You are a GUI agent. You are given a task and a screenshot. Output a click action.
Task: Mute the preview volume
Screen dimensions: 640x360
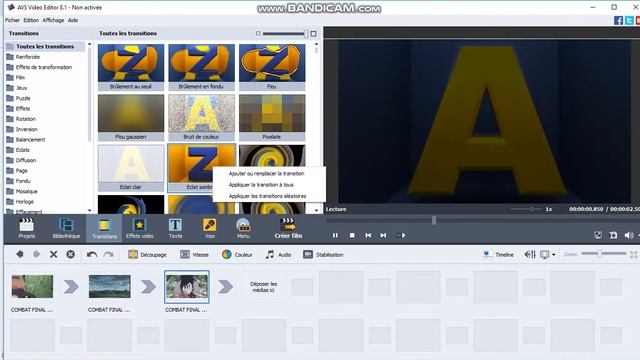point(629,235)
